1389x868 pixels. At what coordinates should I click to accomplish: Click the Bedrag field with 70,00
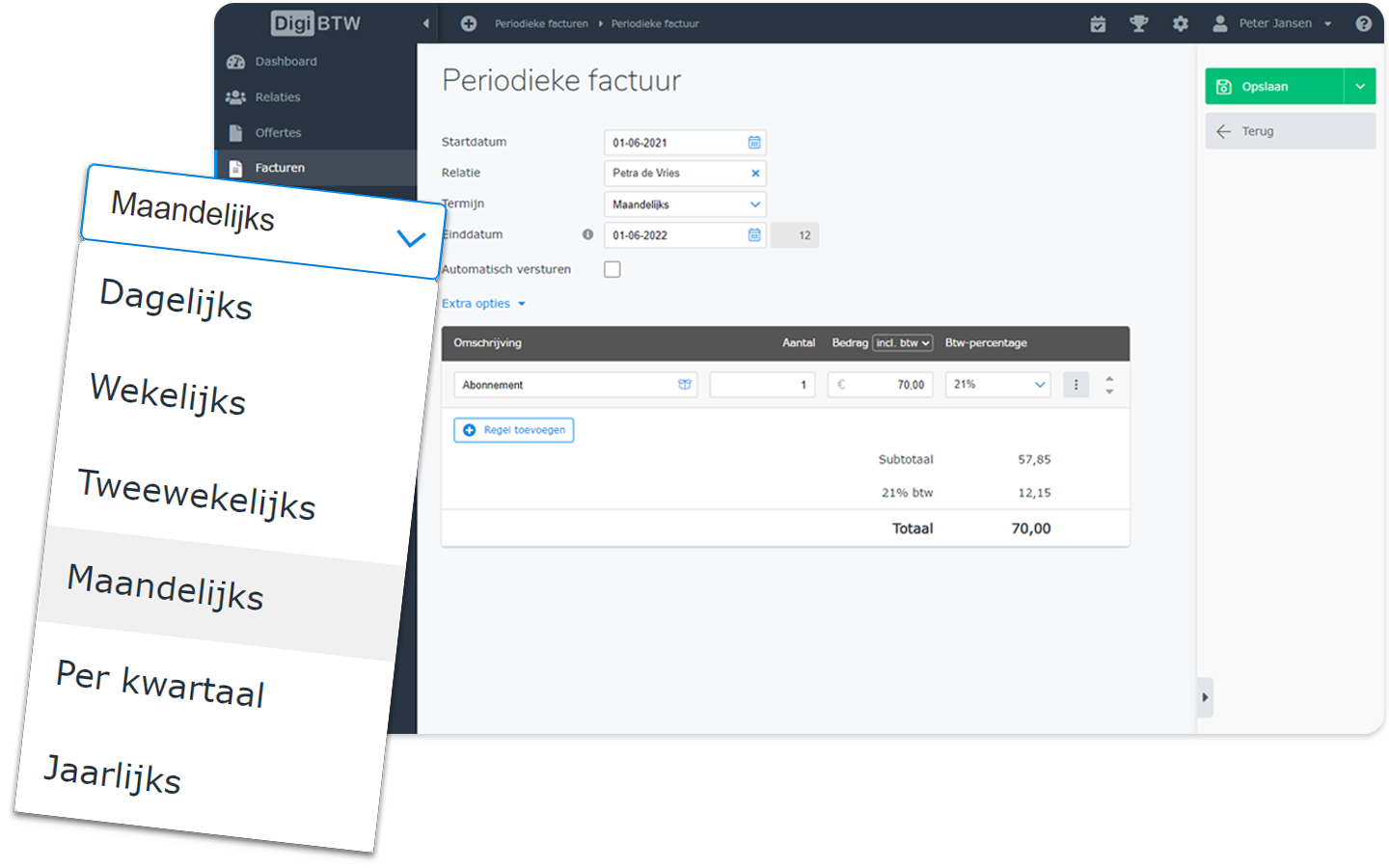tap(881, 385)
